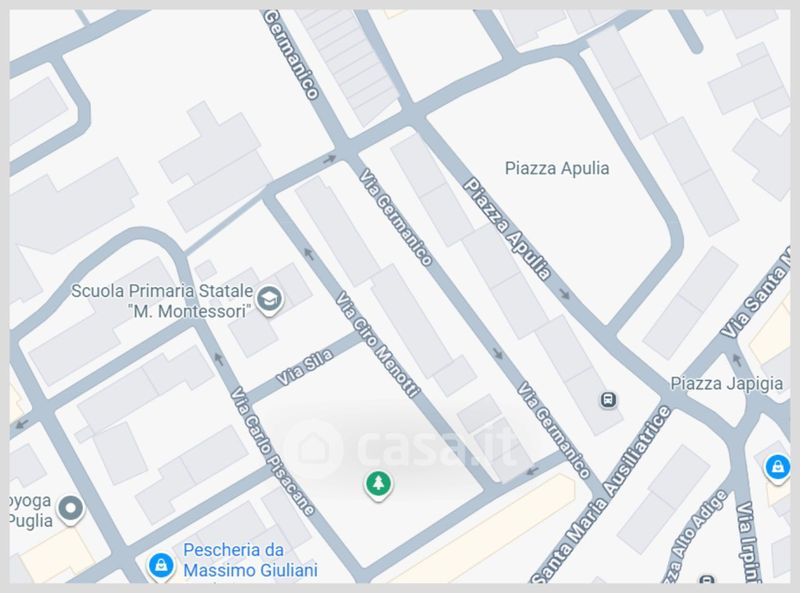Click the diagonal Piazza Apulia road label
This screenshot has width=800, height=593.
coord(508,229)
